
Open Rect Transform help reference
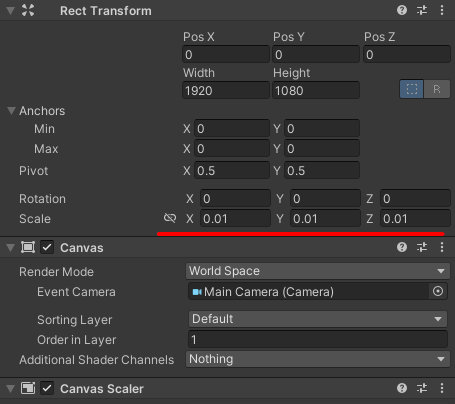pyautogui.click(x=402, y=10)
